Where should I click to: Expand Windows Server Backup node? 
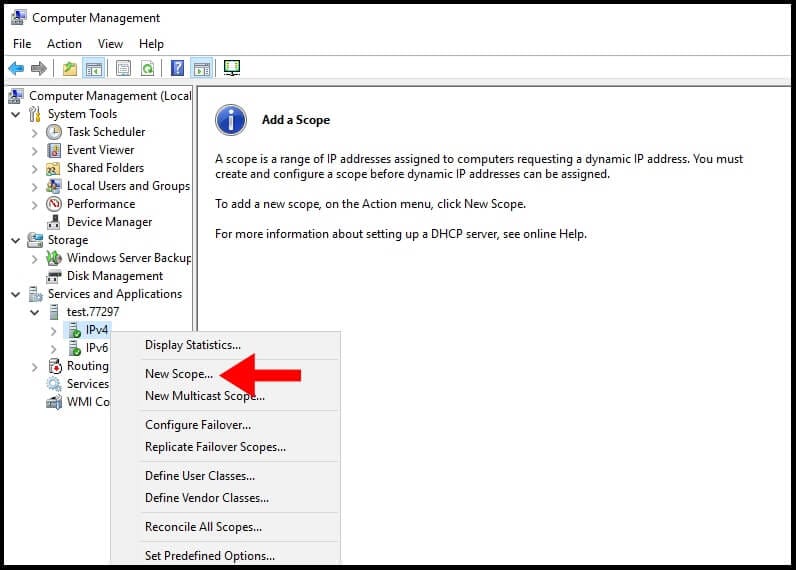click(35, 259)
